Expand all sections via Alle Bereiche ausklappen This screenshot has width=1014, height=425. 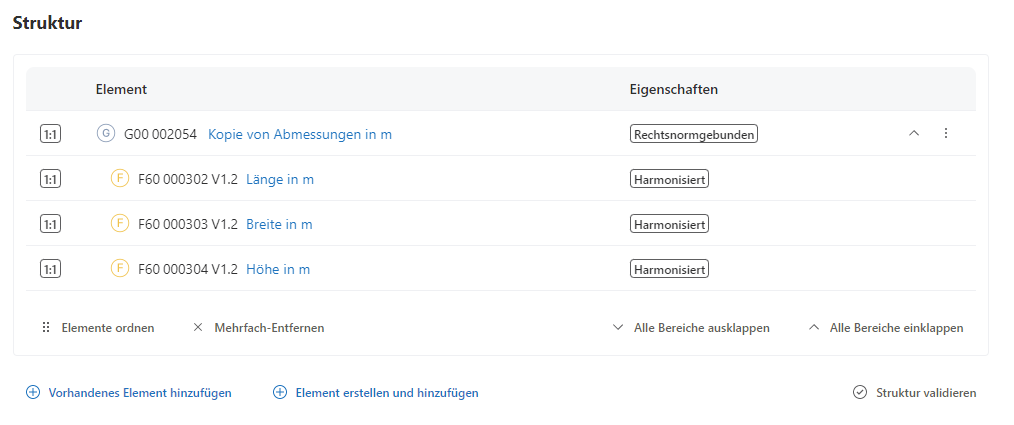[x=691, y=328]
